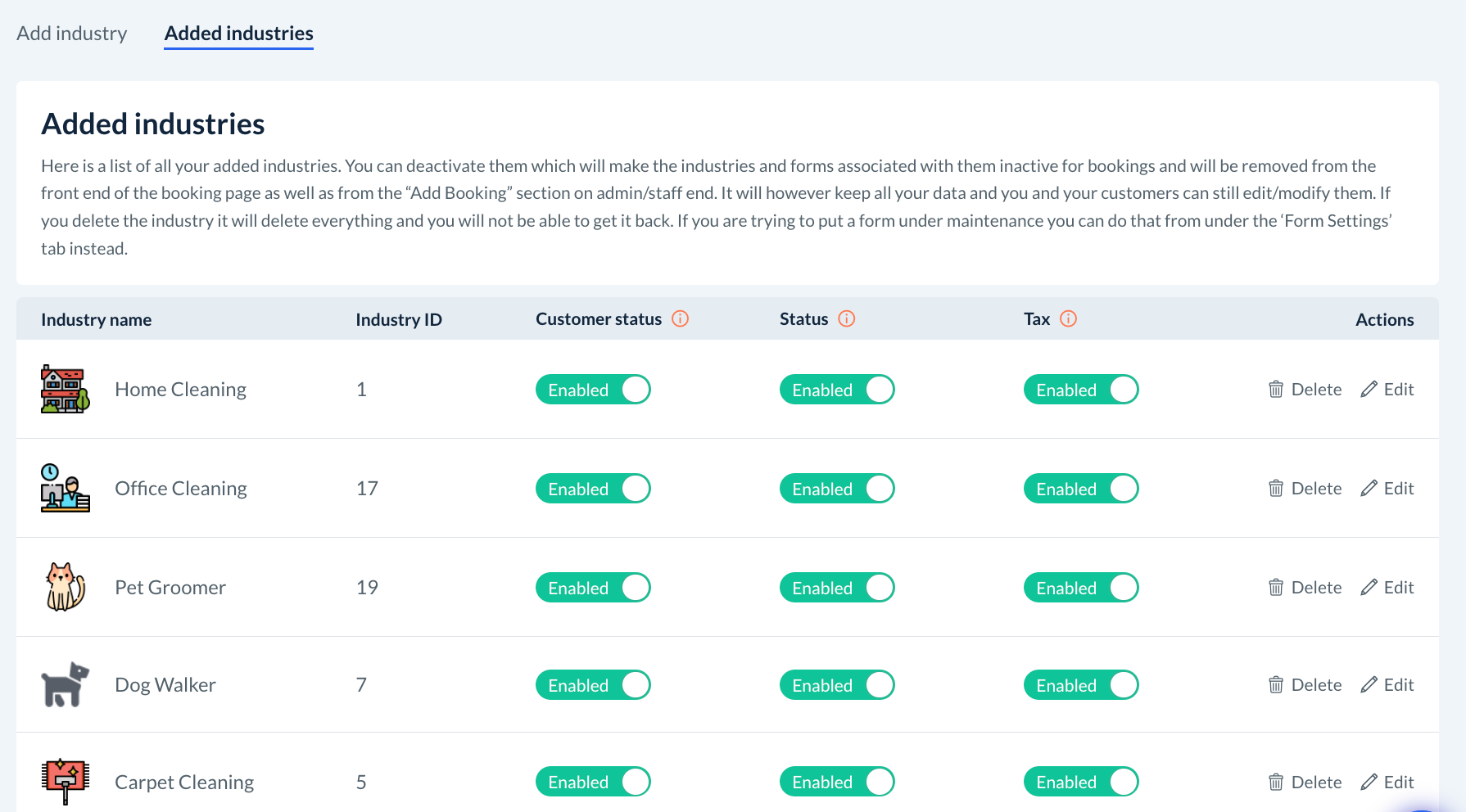Toggle Status switch for Office Cleaning

[x=837, y=489]
